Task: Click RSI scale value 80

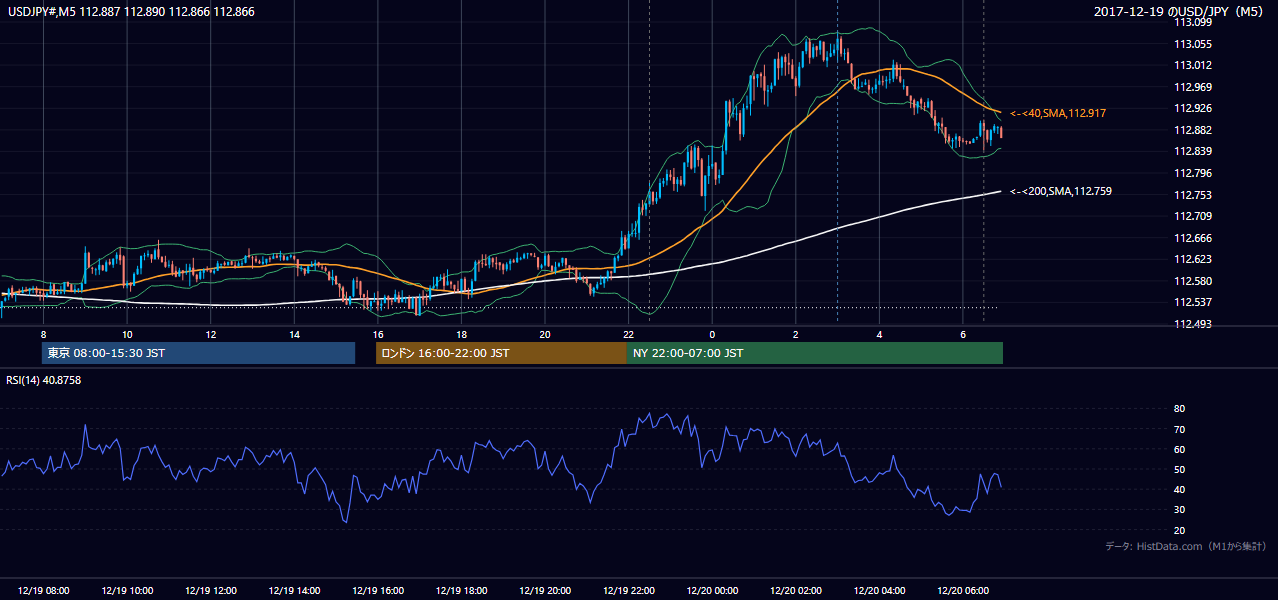Action: (x=1179, y=409)
